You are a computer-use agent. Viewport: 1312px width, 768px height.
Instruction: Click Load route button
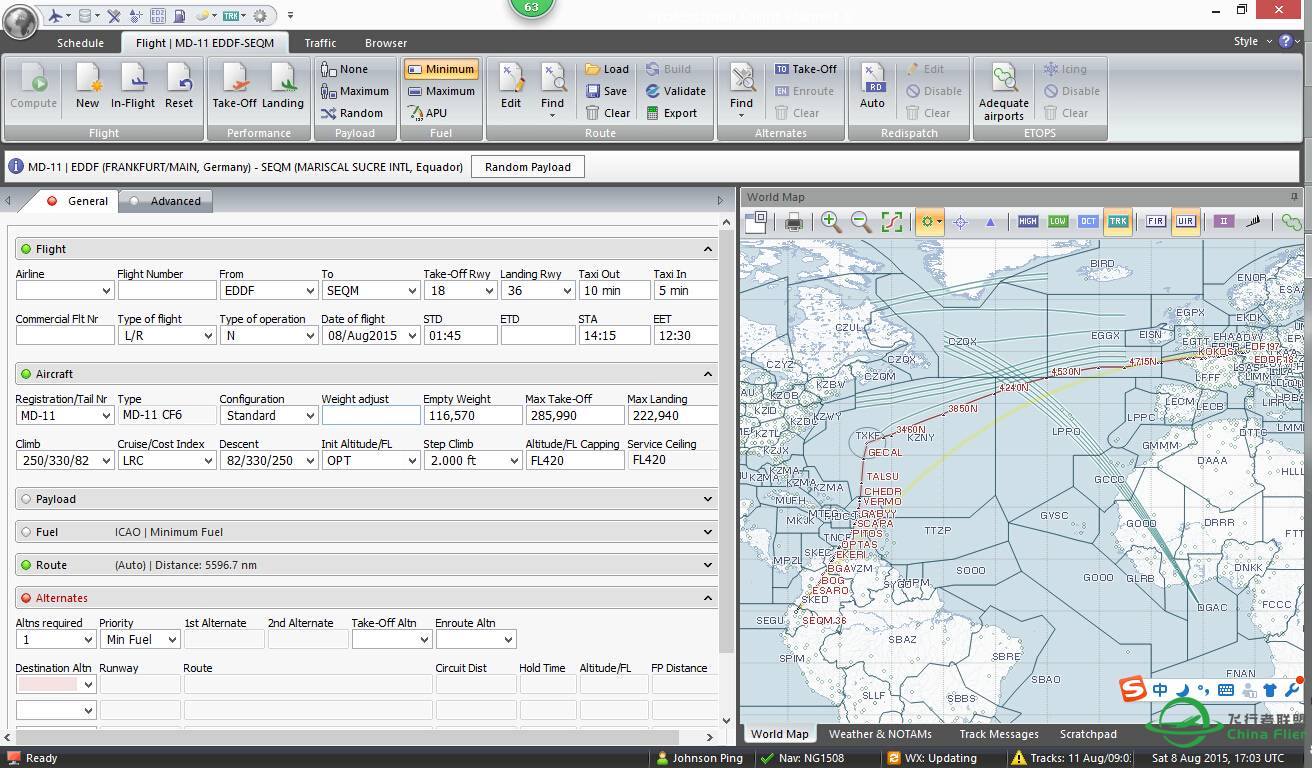[607, 69]
